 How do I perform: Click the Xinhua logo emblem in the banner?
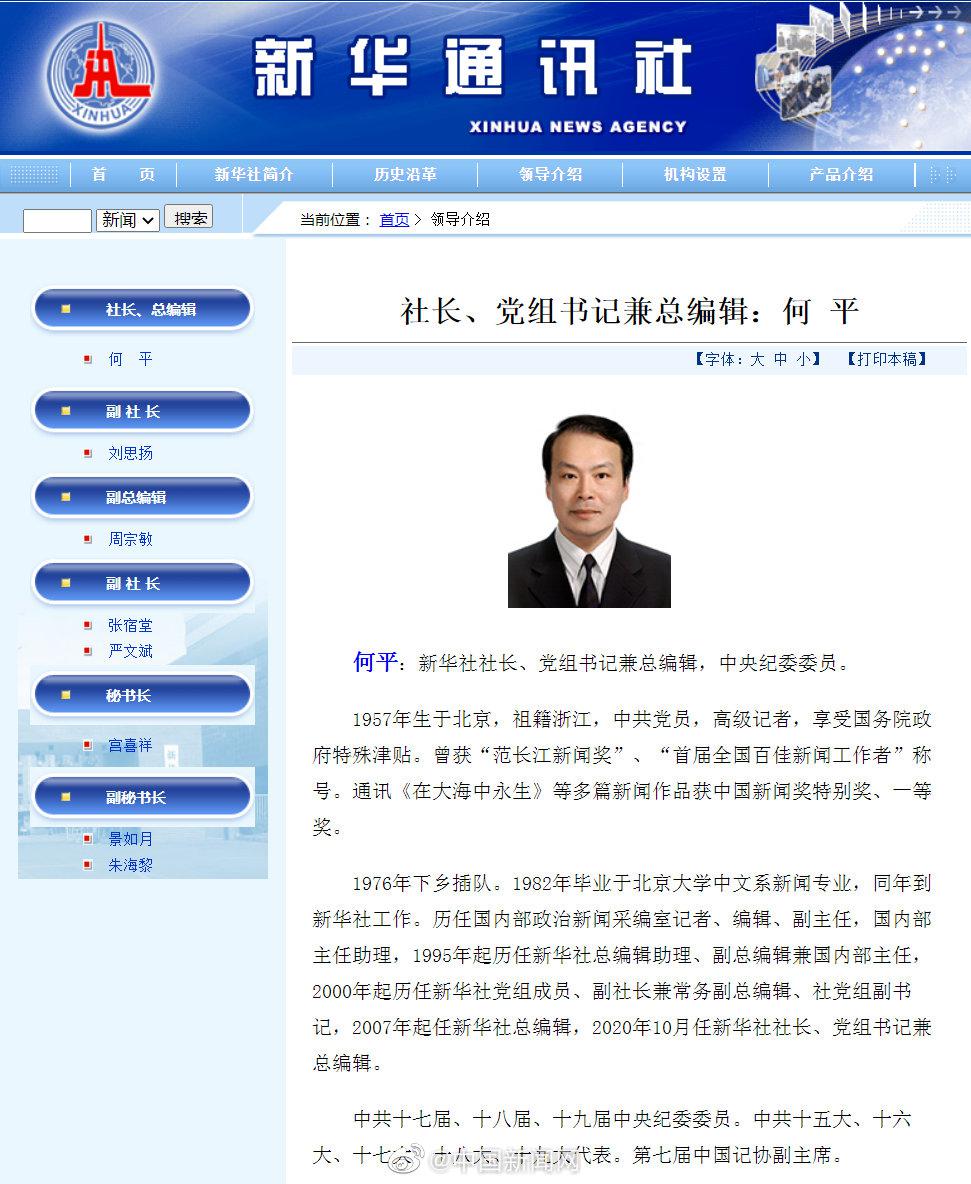[x=101, y=76]
